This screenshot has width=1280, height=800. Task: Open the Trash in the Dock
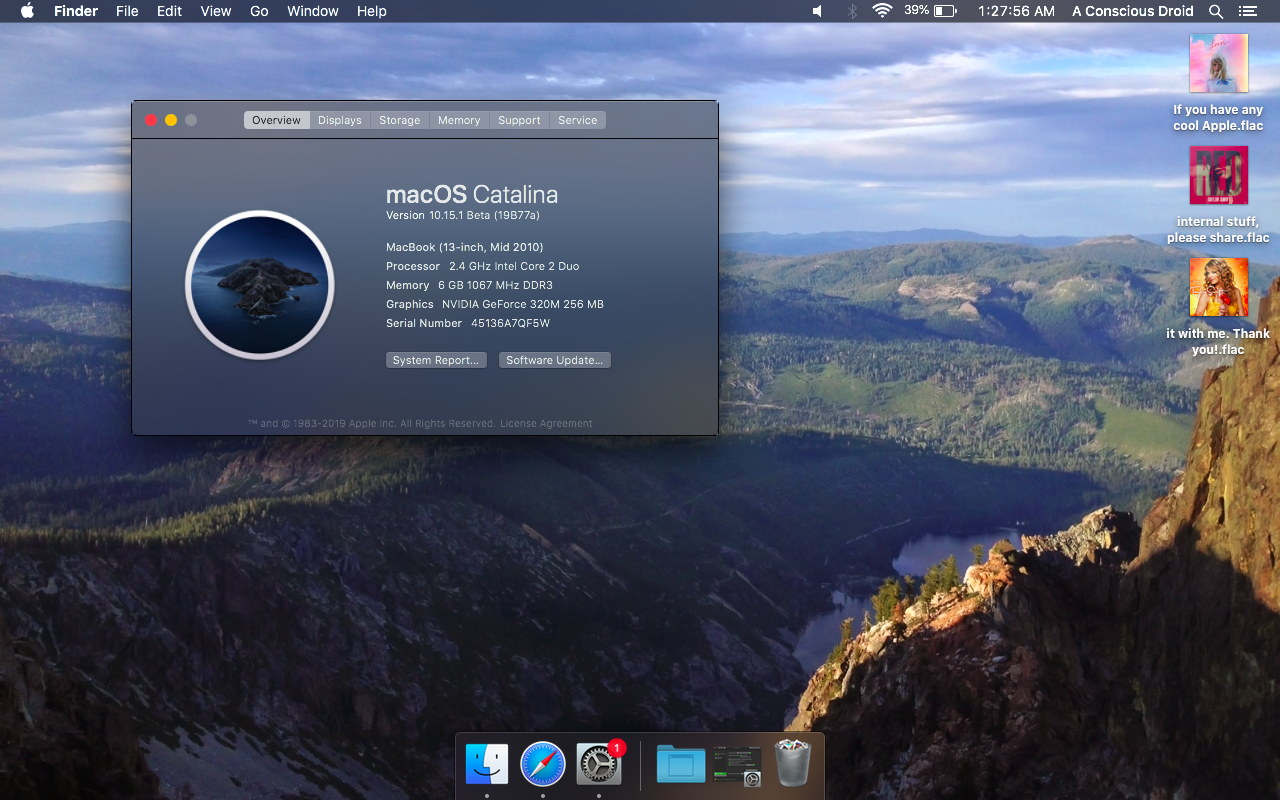pos(793,765)
